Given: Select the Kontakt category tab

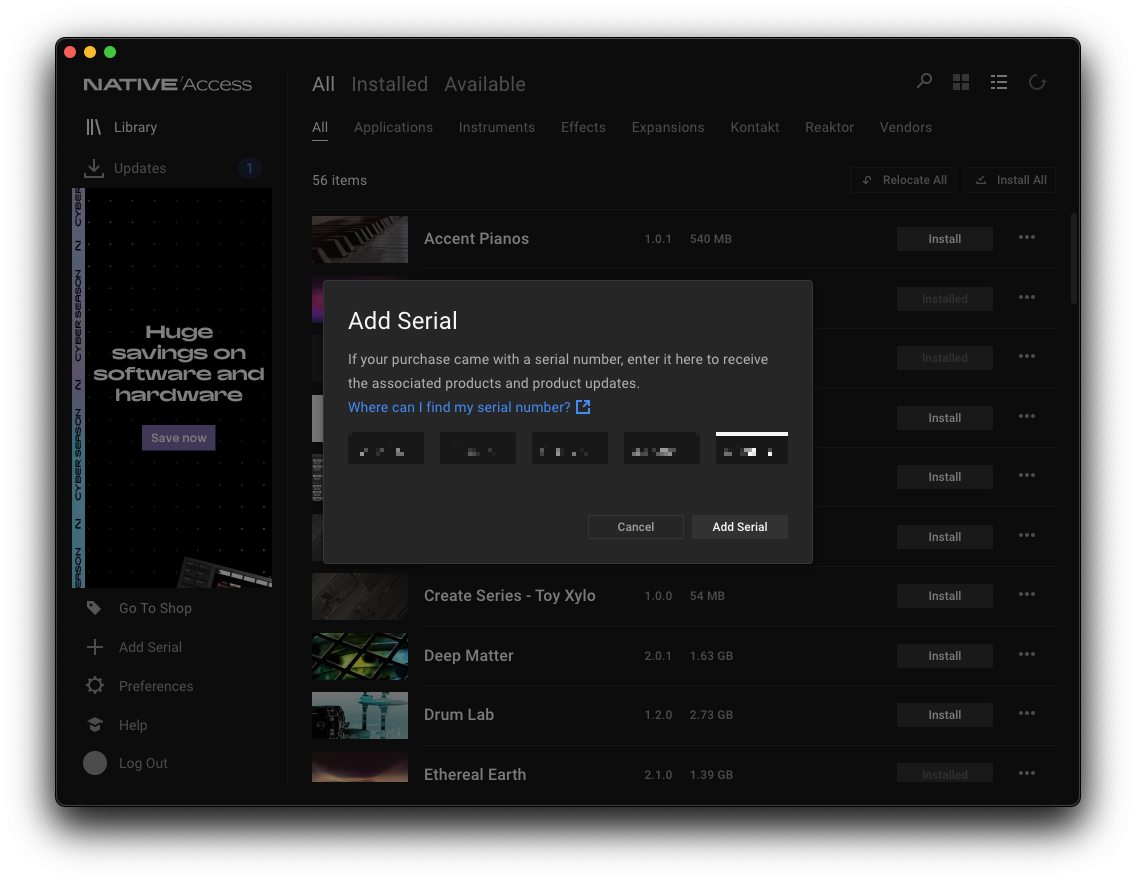Looking at the screenshot, I should click(x=754, y=127).
